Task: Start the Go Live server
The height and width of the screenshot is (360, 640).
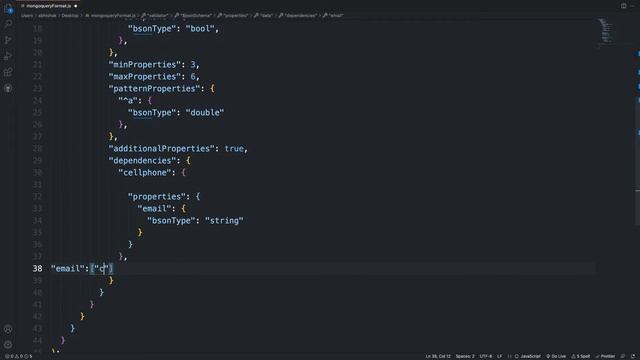Action: point(556,356)
